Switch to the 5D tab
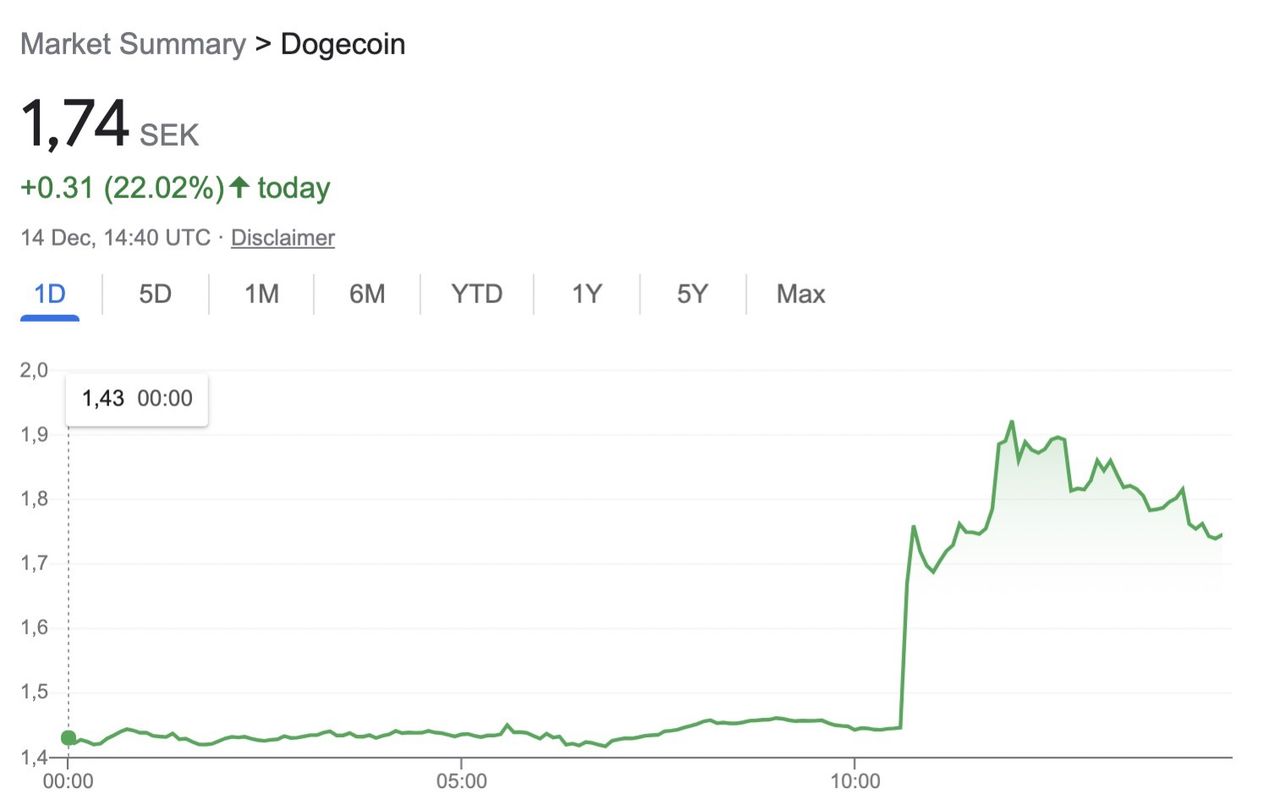 (155, 294)
